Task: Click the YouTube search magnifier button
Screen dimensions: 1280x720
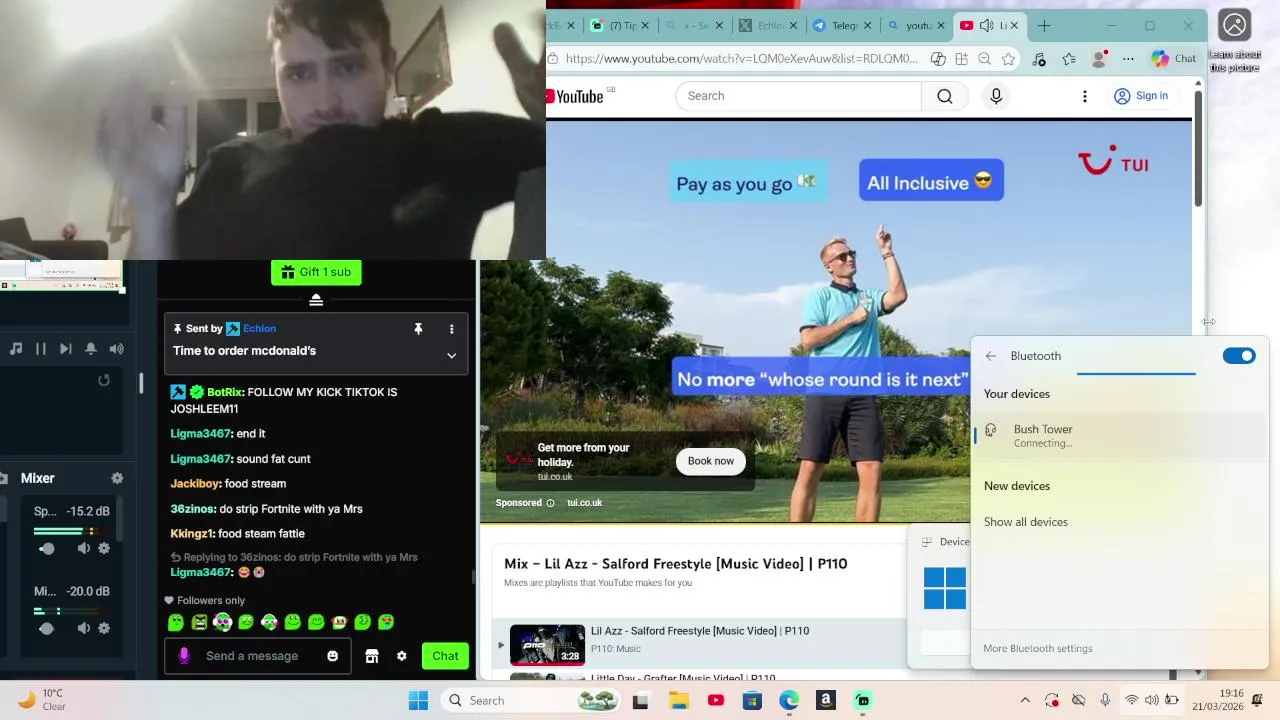Action: (x=945, y=96)
